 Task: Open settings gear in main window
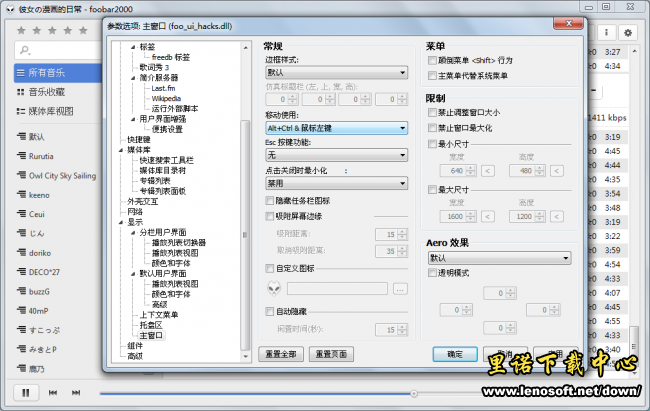tap(628, 33)
